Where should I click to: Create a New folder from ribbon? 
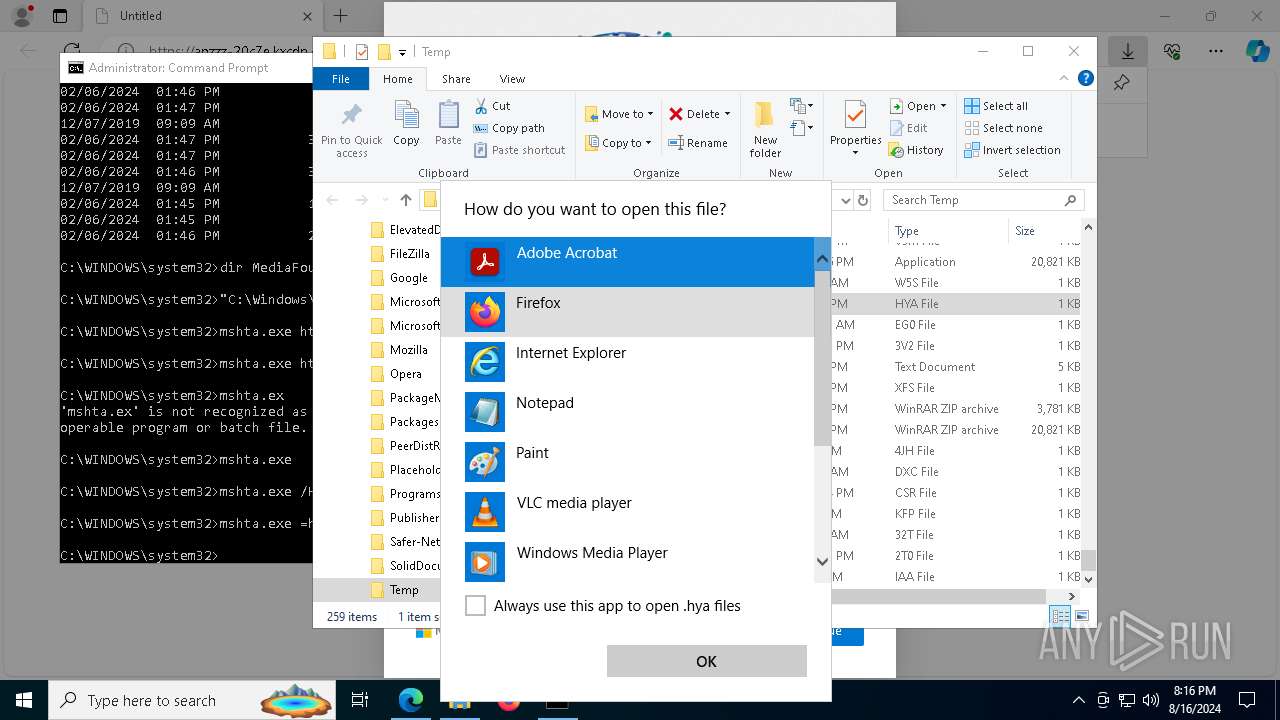point(765,129)
